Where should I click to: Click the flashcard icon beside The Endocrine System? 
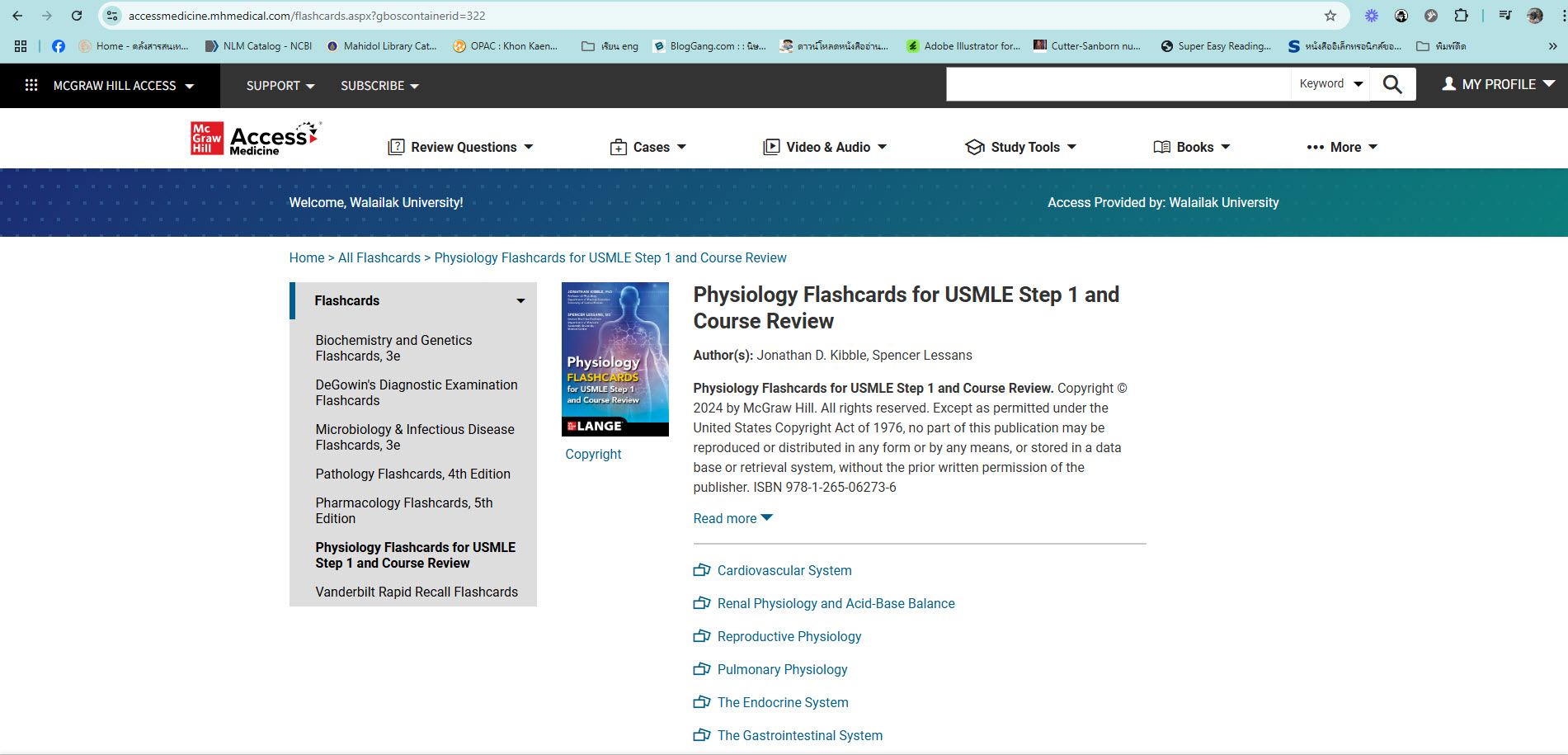(702, 702)
